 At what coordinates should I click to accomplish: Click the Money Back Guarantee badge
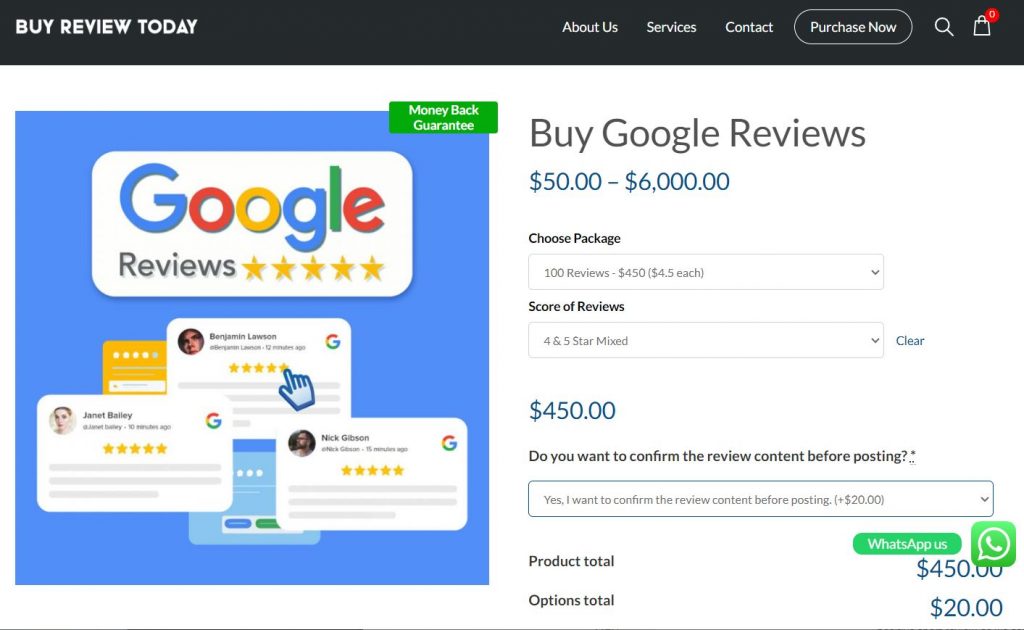click(443, 118)
